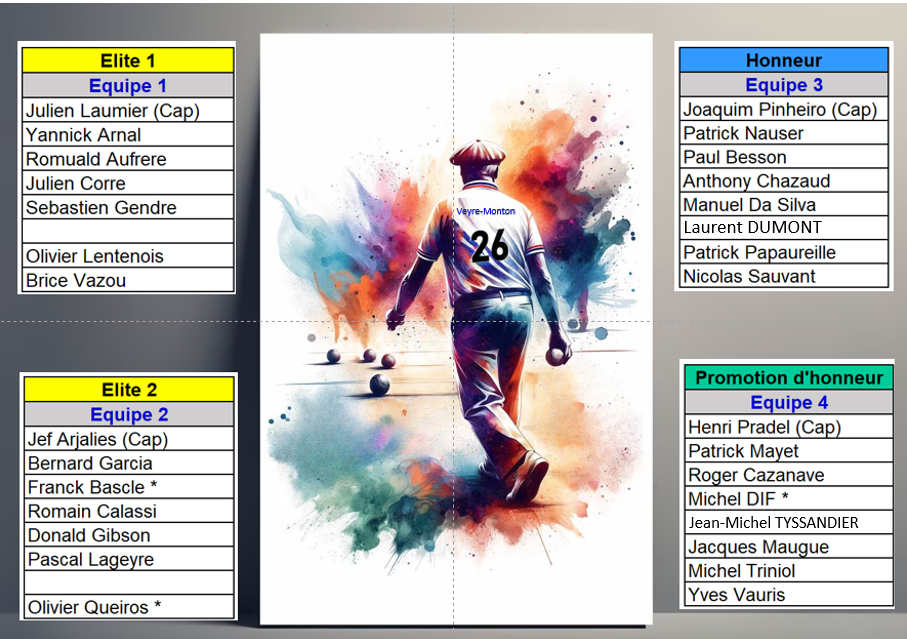907x639 pixels.
Task: Select Julien Laumier (Cap) cell
Action: tap(128, 110)
